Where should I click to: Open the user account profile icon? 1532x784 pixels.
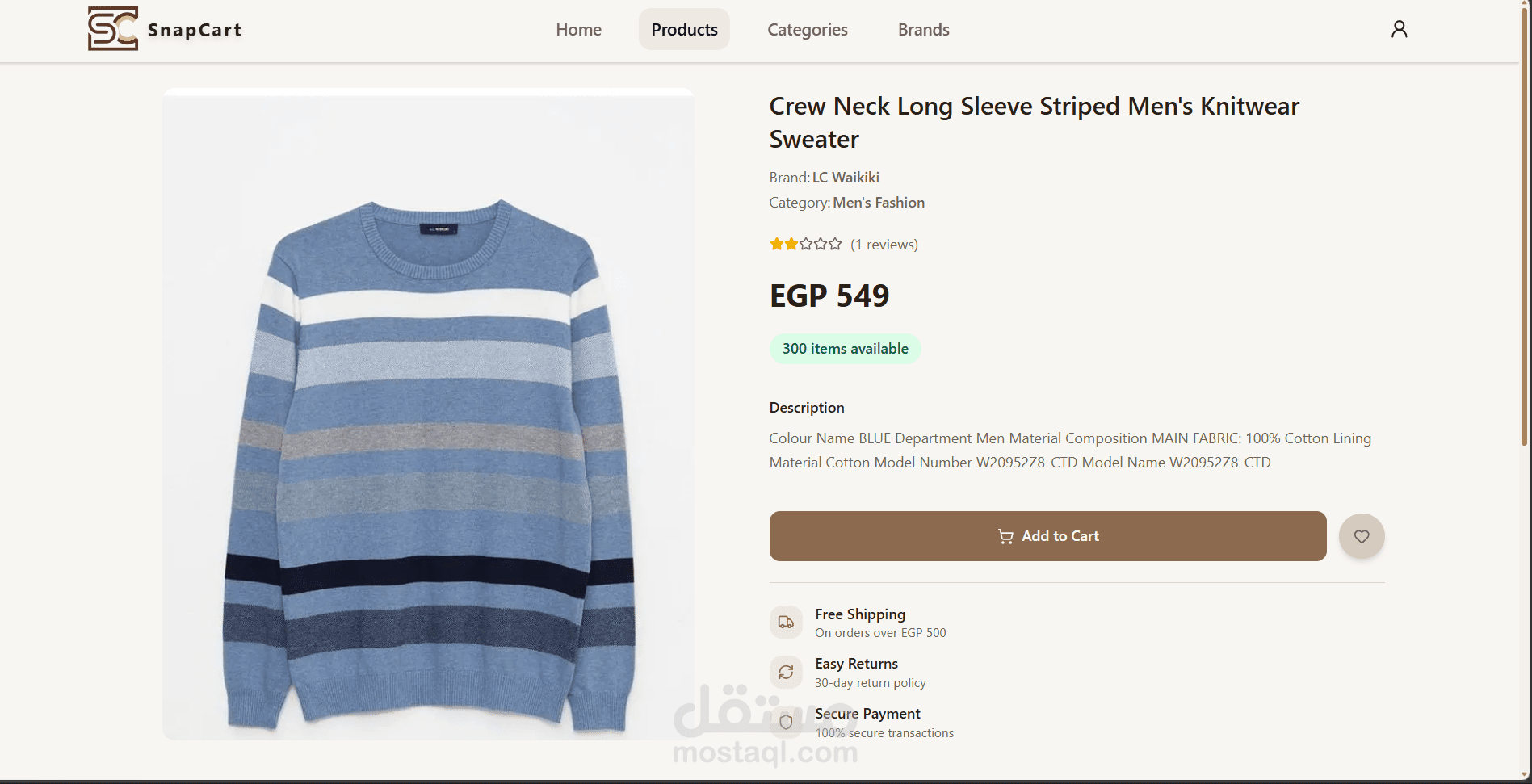click(x=1399, y=29)
